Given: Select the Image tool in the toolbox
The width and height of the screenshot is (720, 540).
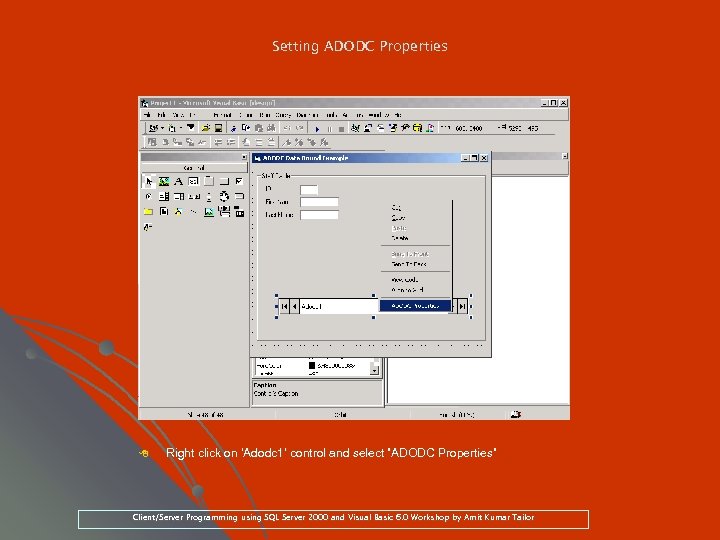Looking at the screenshot, I should click(x=209, y=212).
